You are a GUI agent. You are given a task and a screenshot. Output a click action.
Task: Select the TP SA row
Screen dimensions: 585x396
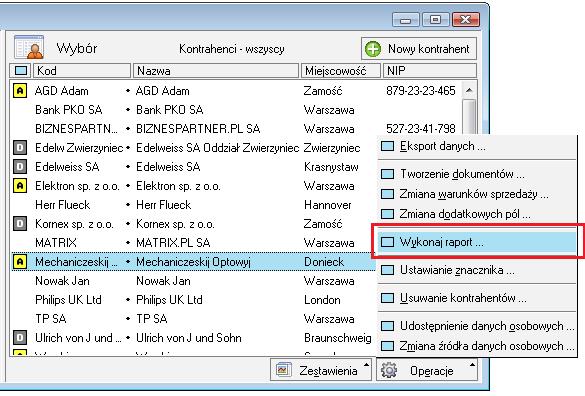tap(194, 319)
